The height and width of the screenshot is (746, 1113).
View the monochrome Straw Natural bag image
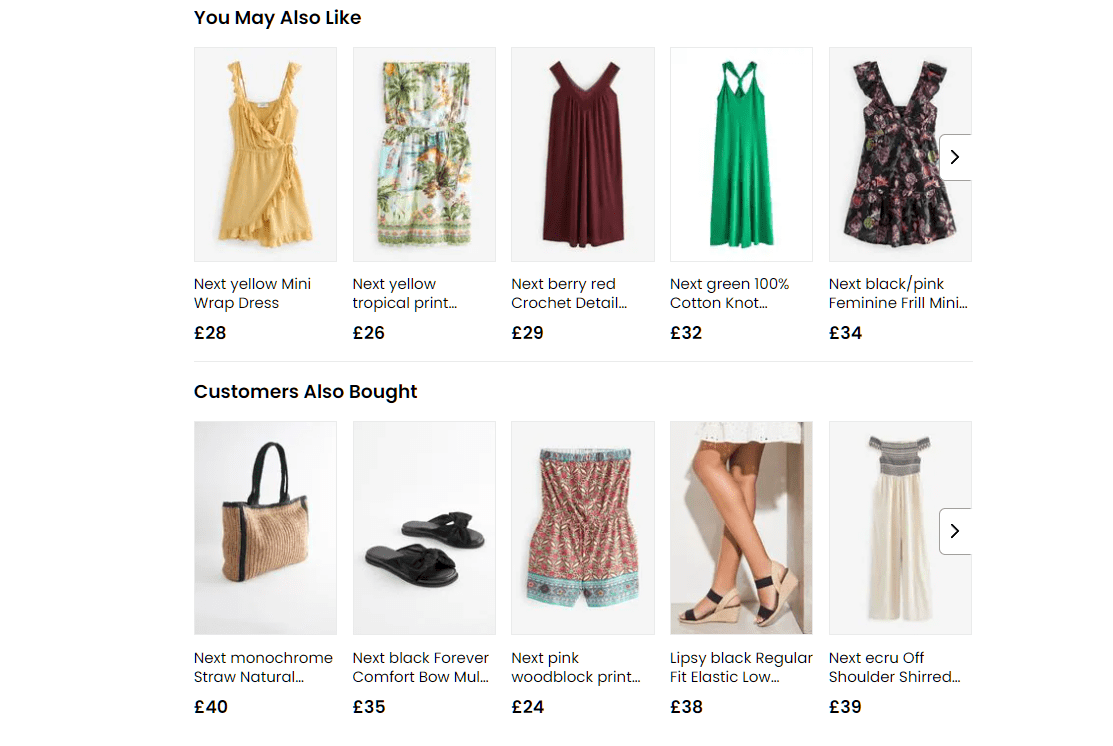click(x=265, y=527)
